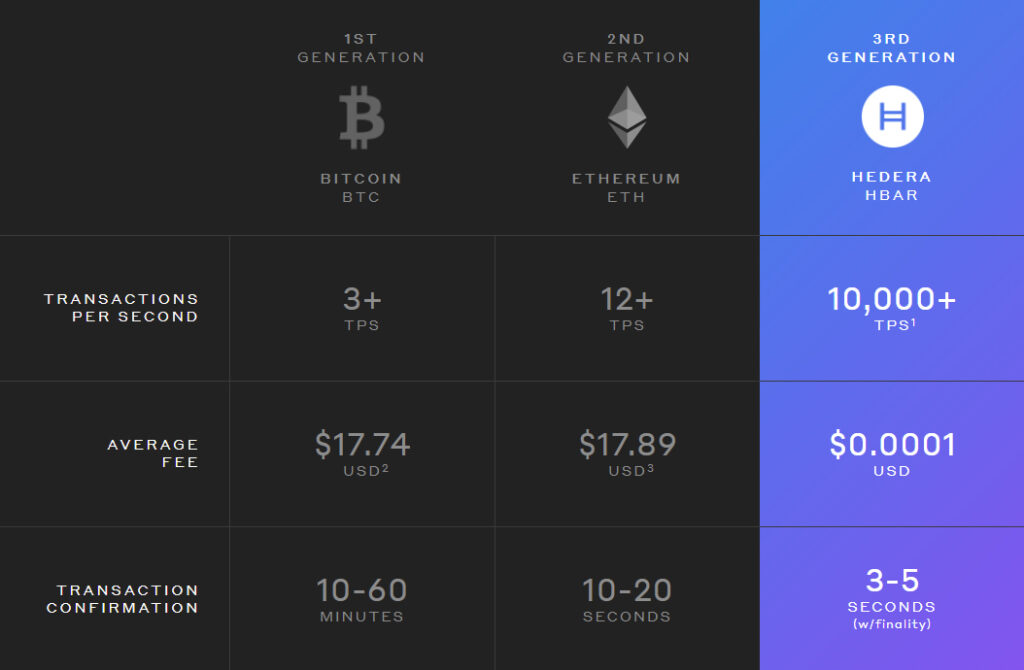The height and width of the screenshot is (670, 1024).
Task: Click Bitcoin's $17.74 USD fee footnote
Action: 362,452
